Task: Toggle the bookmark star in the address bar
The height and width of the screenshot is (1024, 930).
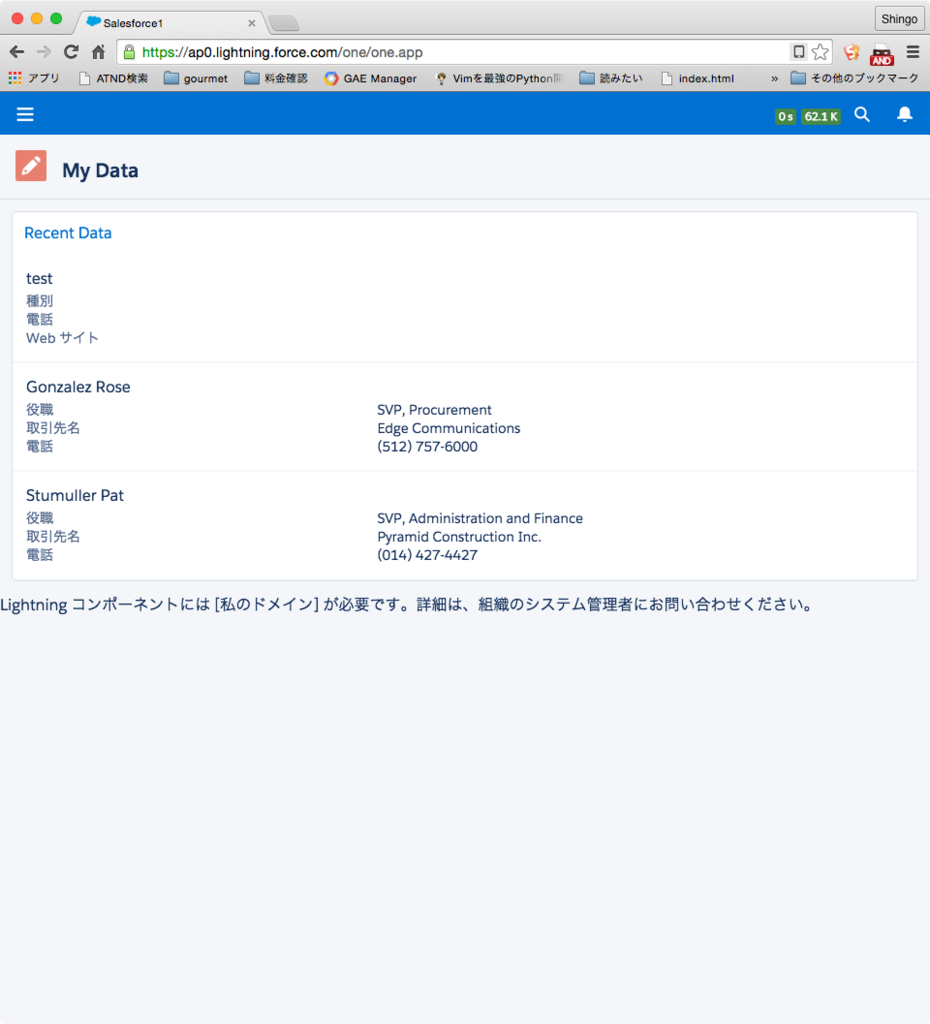Action: click(x=820, y=51)
